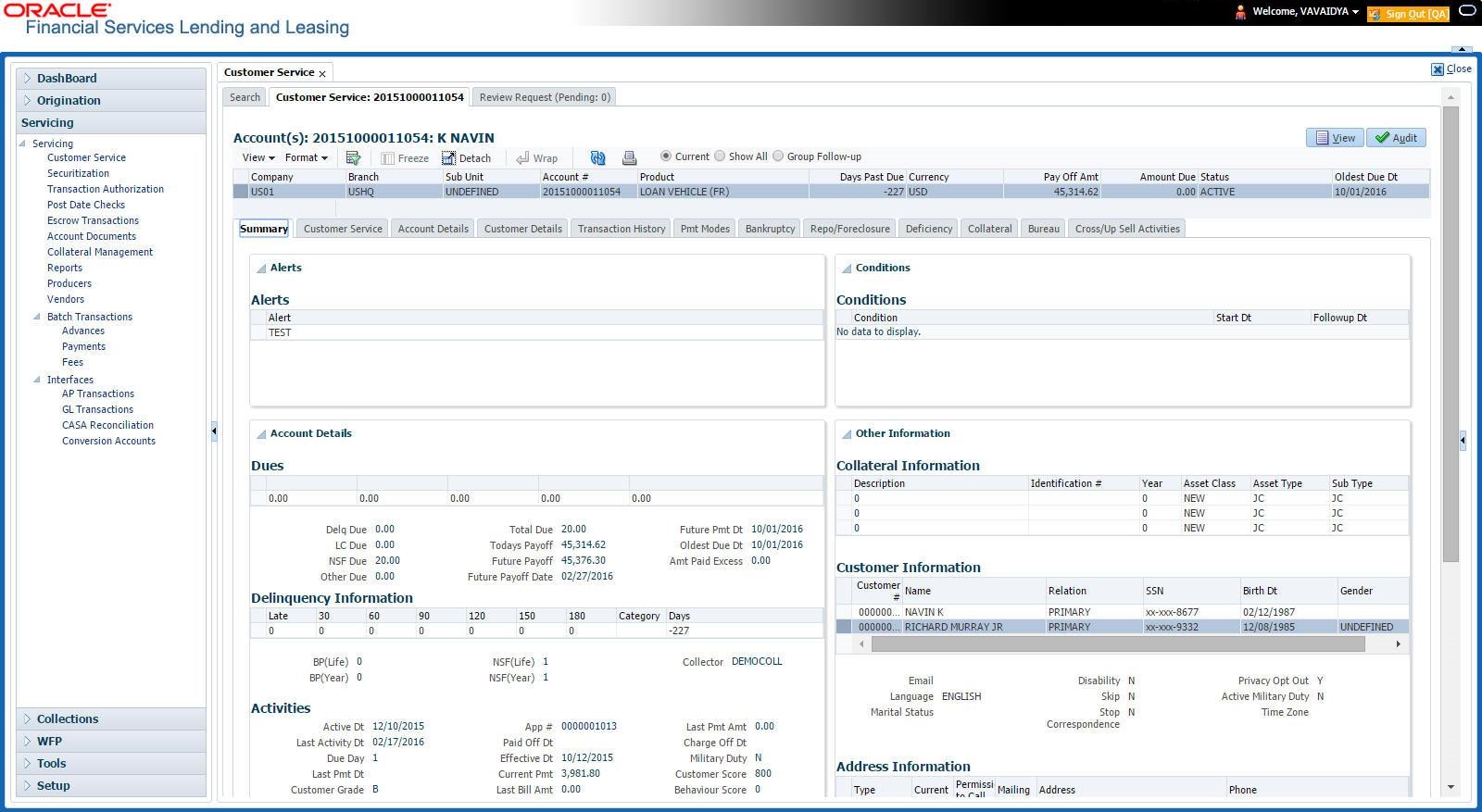Switch to the Transaction History tab
Viewport: 1482px width, 812px height.
[x=621, y=229]
